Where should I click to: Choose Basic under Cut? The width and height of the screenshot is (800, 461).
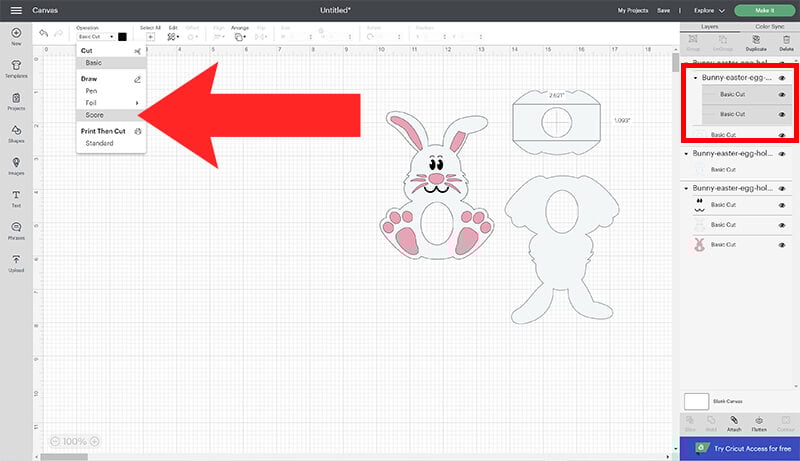[x=111, y=63]
